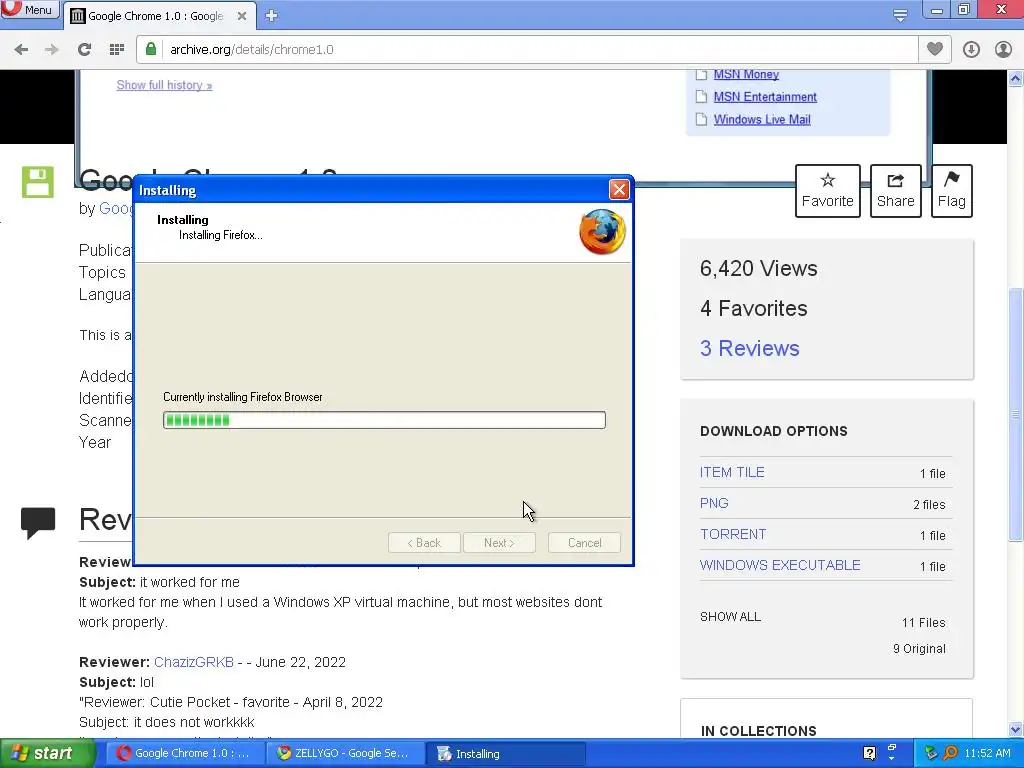This screenshot has width=1024, height=768.
Task: Go forward with browser forward arrow
Action: coord(52,50)
